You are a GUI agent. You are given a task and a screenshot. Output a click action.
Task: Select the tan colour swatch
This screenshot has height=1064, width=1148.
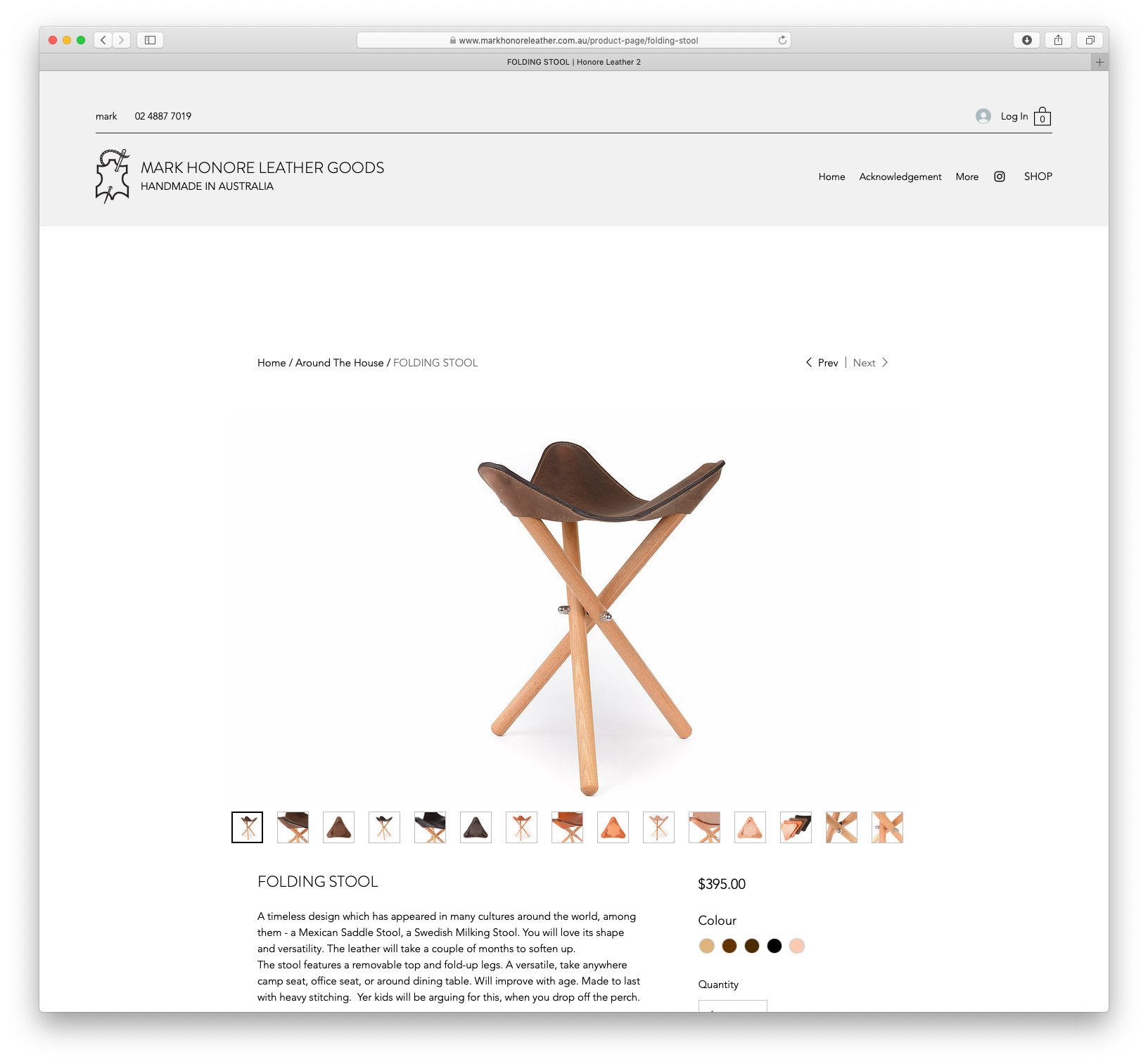(707, 946)
